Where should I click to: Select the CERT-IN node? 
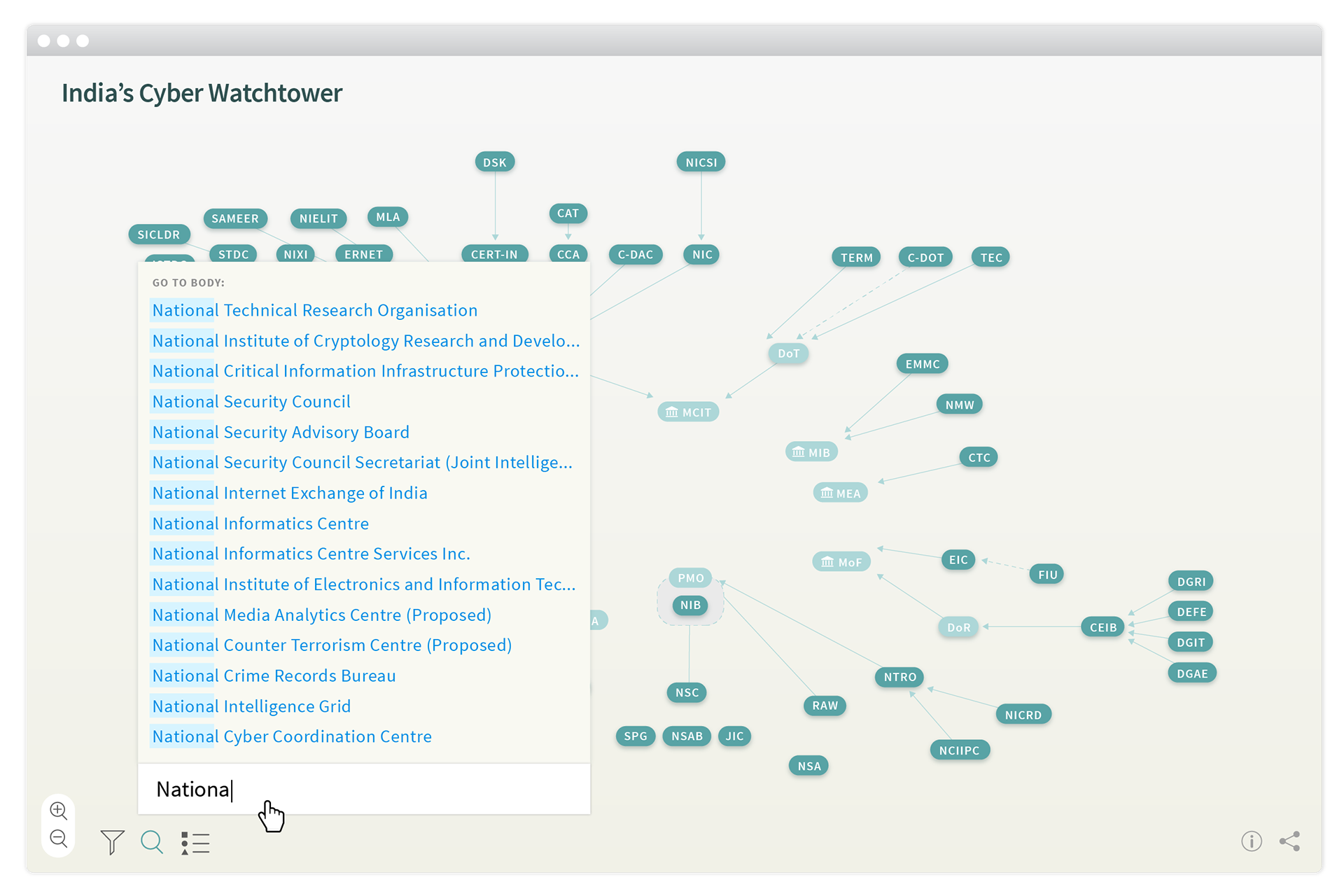pos(494,254)
